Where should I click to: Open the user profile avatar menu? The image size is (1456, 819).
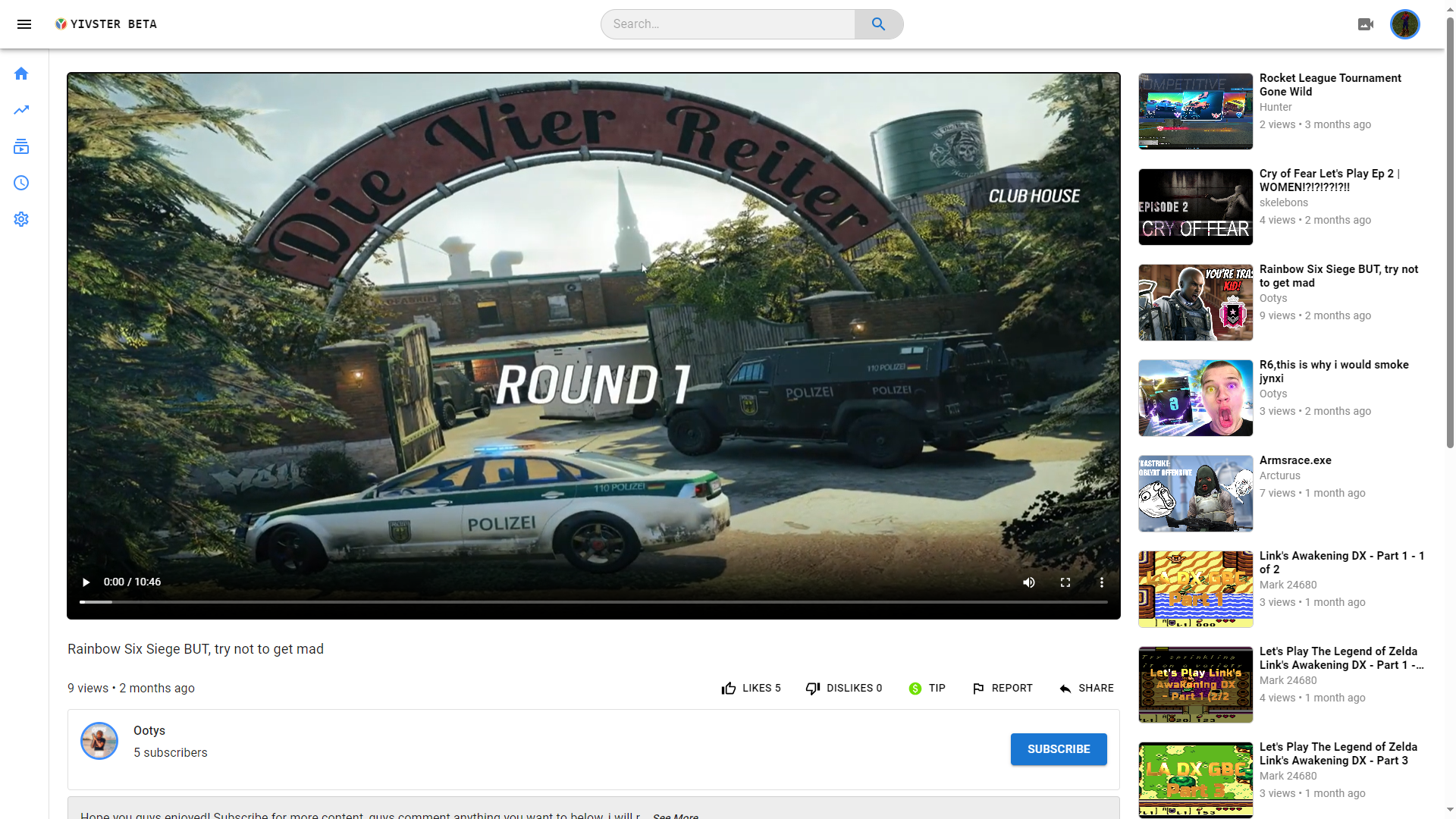pyautogui.click(x=1405, y=24)
